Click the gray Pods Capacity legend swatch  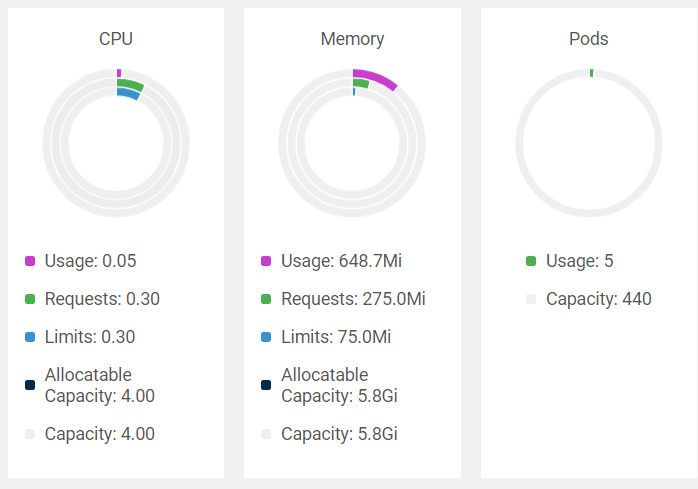(x=531, y=299)
